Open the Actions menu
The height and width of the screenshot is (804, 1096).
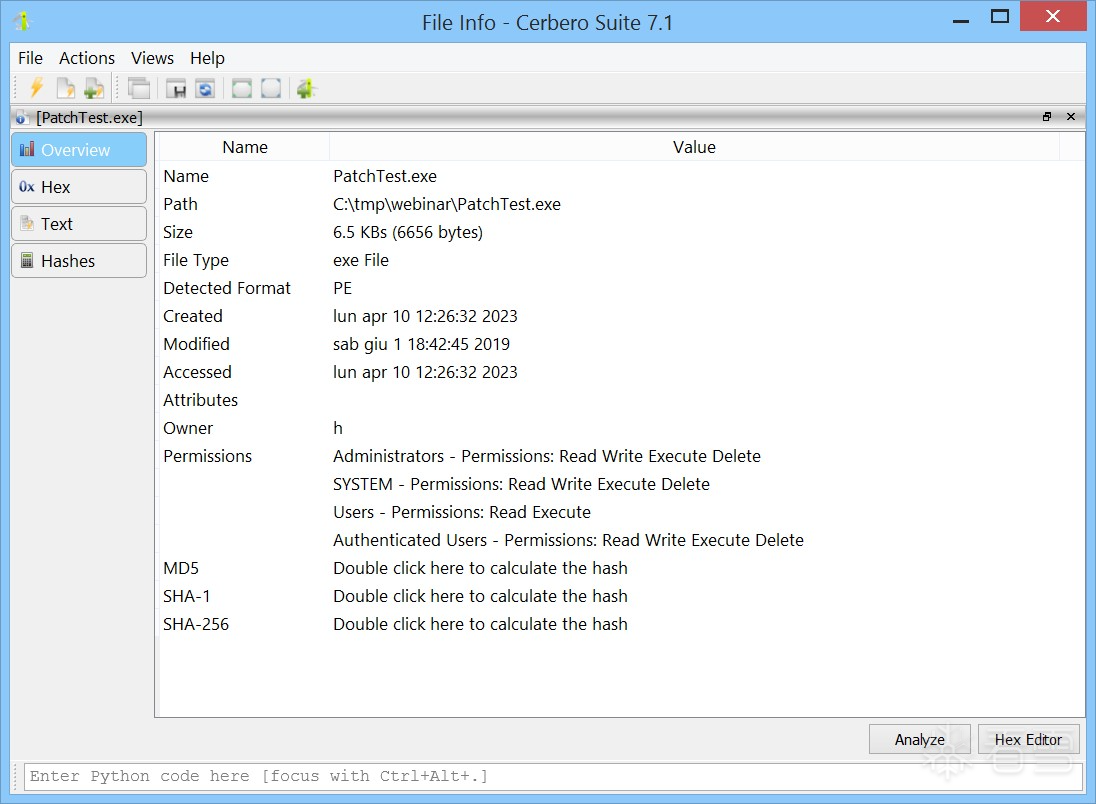87,58
